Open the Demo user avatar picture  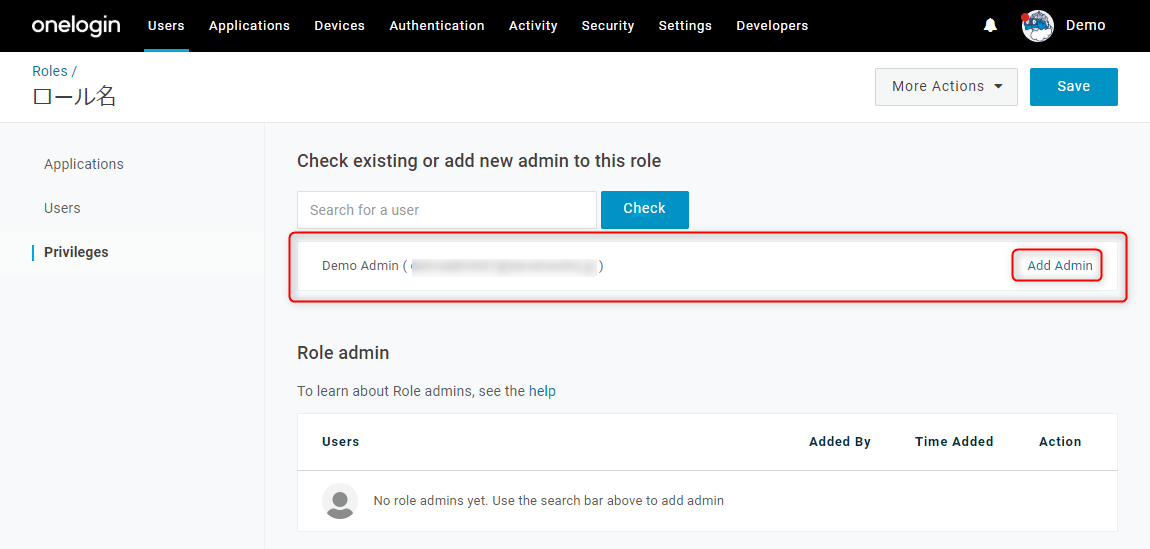[x=1038, y=26]
